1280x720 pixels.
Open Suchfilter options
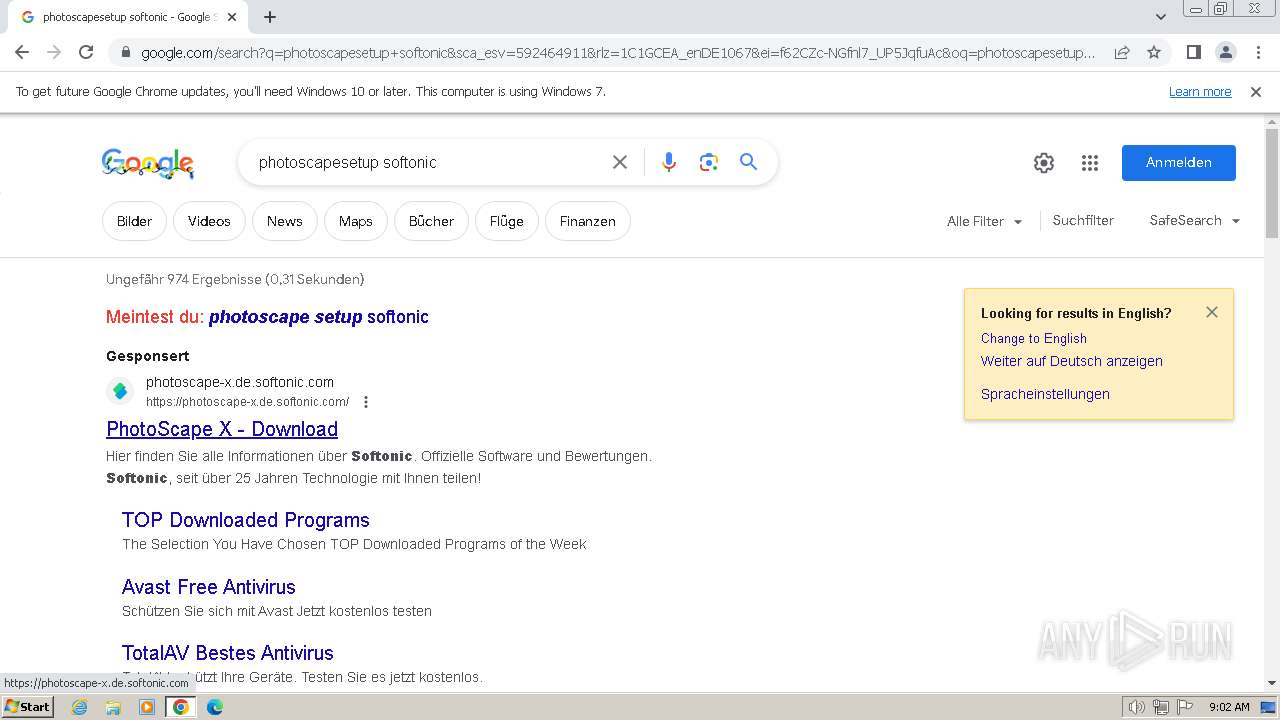pos(1083,220)
